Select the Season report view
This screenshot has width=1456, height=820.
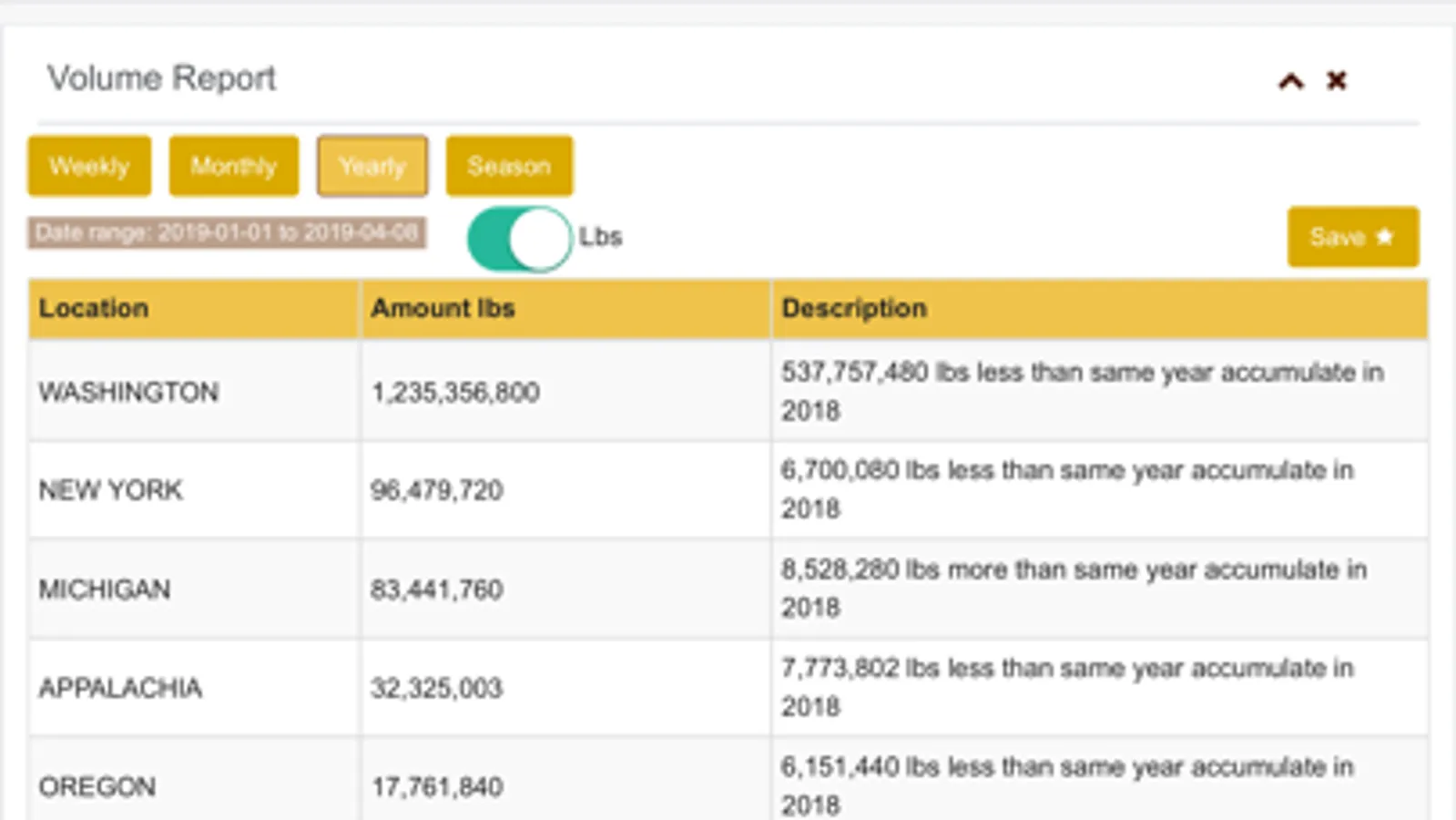[509, 166]
